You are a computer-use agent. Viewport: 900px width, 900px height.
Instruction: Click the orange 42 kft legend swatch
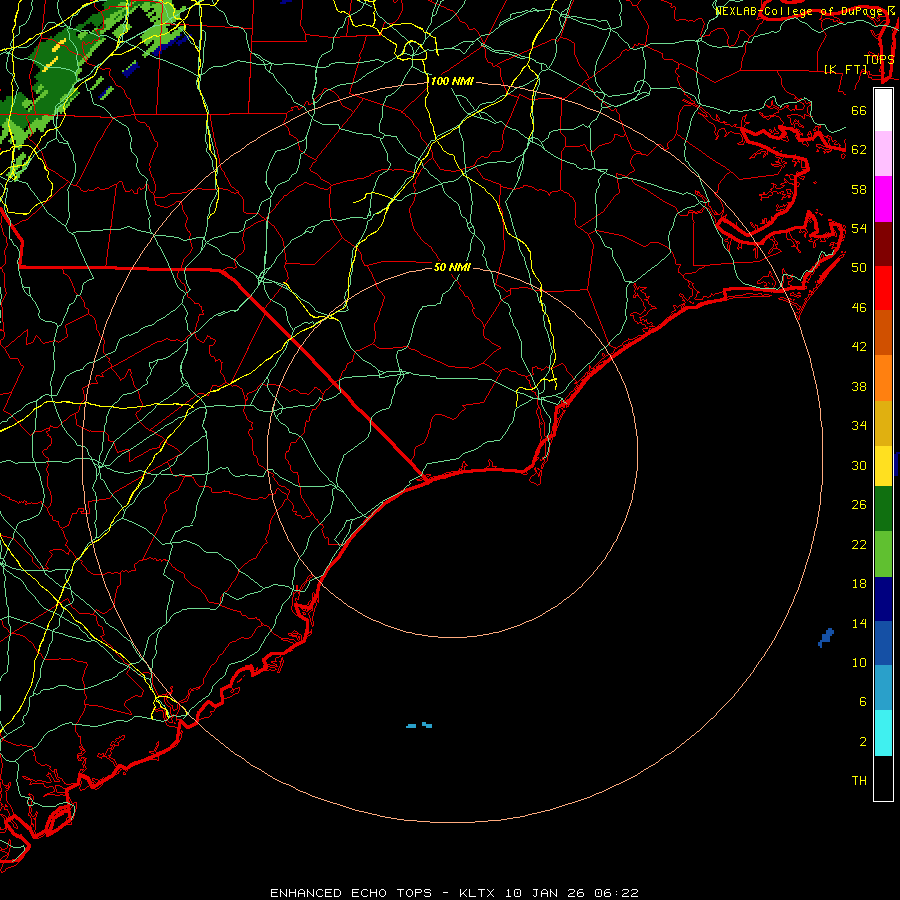(883, 377)
